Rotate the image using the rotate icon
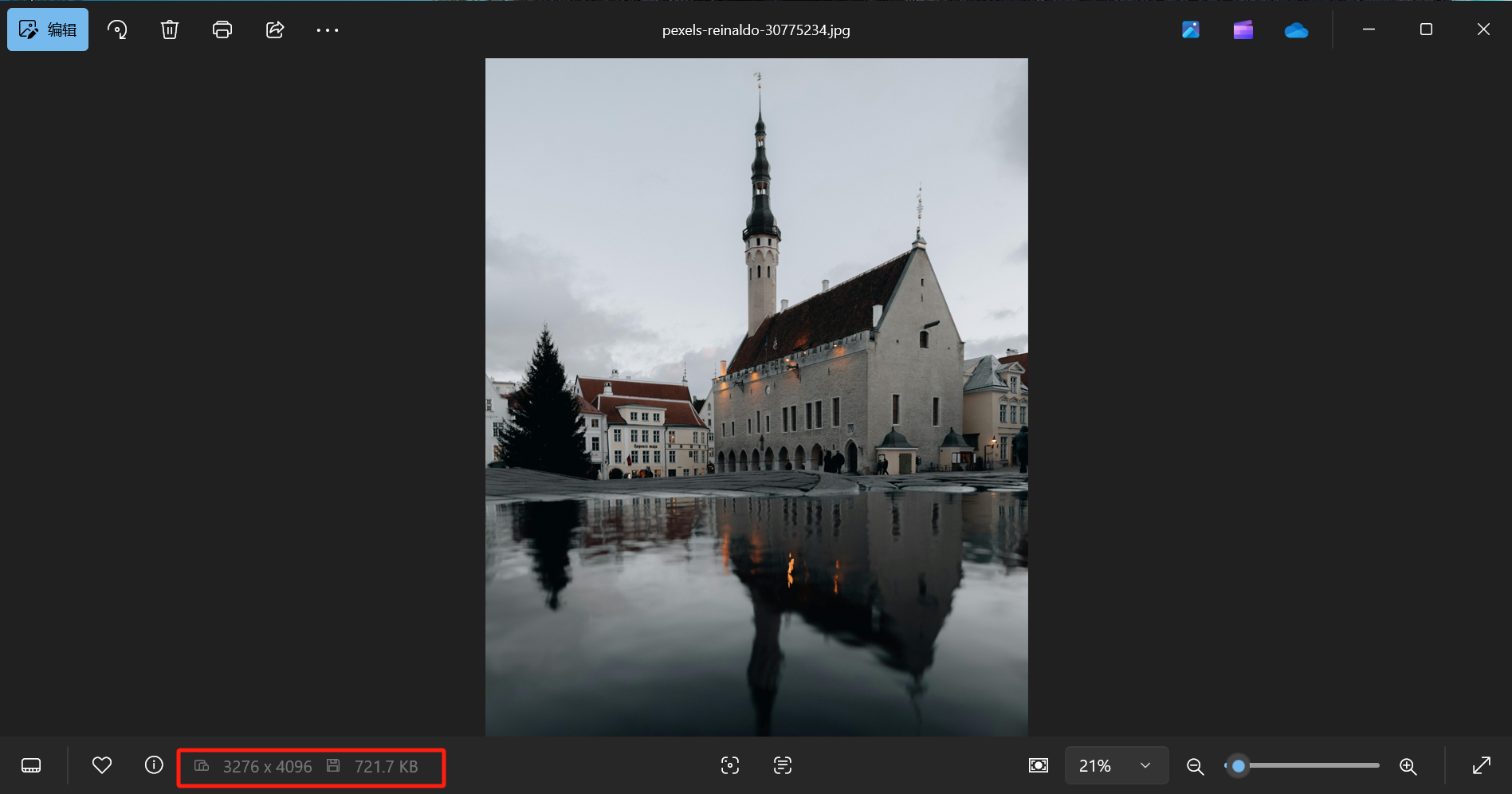This screenshot has width=1512, height=794. click(117, 29)
